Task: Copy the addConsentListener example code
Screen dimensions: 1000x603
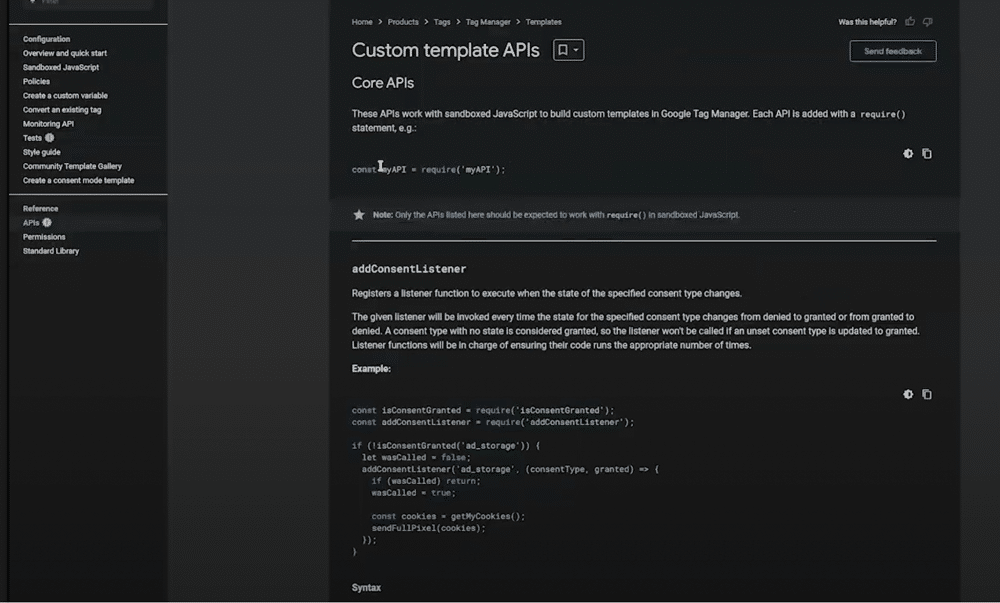Action: click(927, 395)
